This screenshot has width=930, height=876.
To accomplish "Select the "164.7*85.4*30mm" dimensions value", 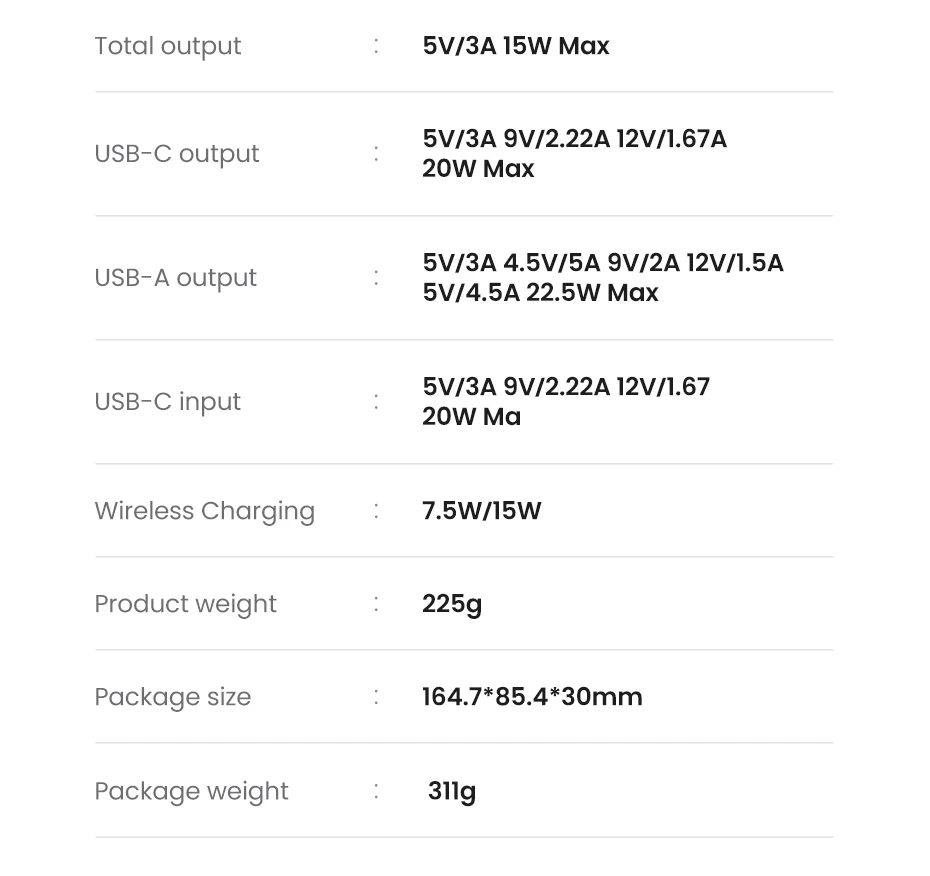I will pyautogui.click(x=532, y=697).
